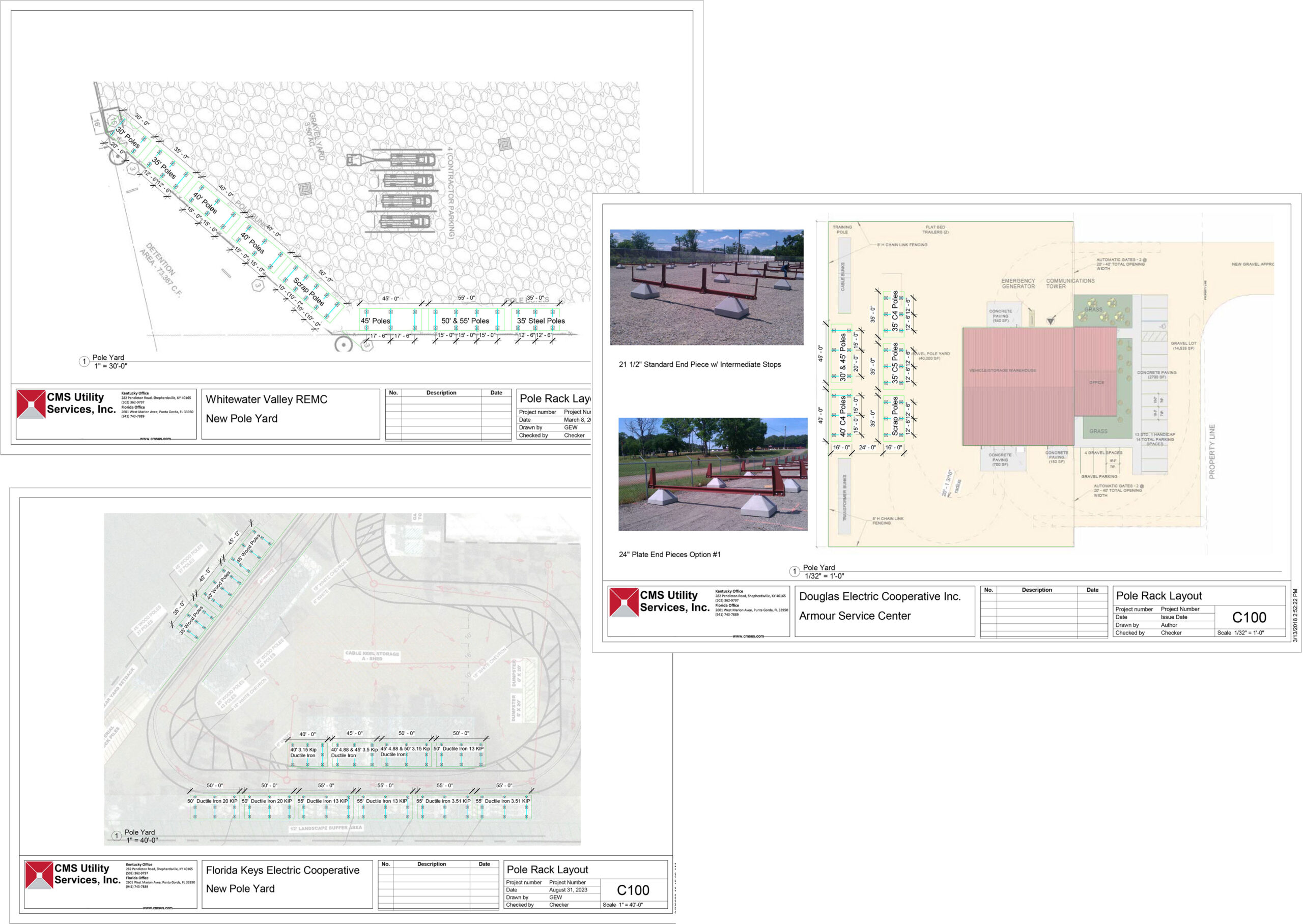The height and width of the screenshot is (924, 1303).
Task: Click sheet number C100 on the Douglas sheet
Action: [x=1249, y=618]
